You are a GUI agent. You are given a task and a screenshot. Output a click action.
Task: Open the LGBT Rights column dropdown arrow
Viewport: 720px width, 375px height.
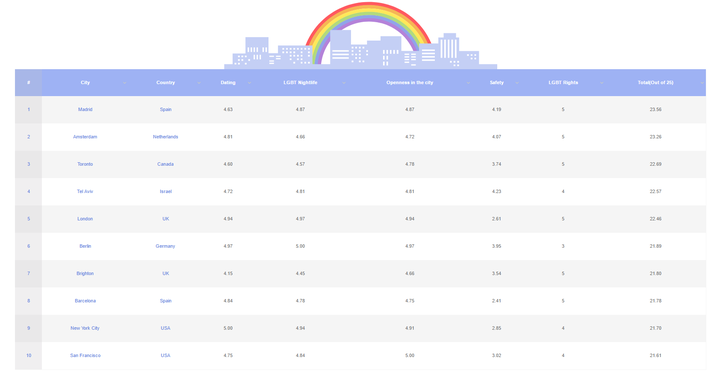coord(601,83)
